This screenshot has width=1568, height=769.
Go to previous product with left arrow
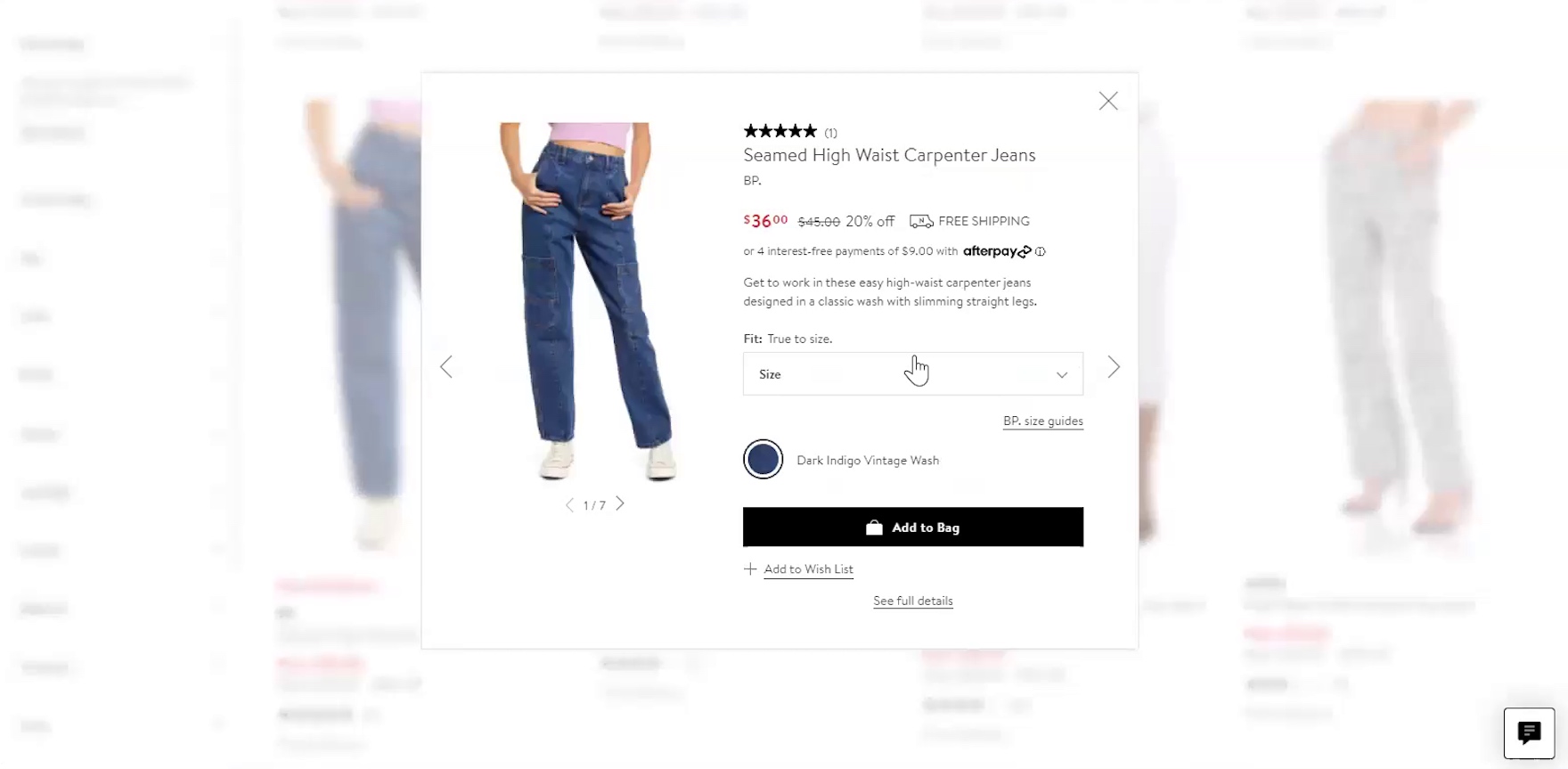tap(446, 367)
